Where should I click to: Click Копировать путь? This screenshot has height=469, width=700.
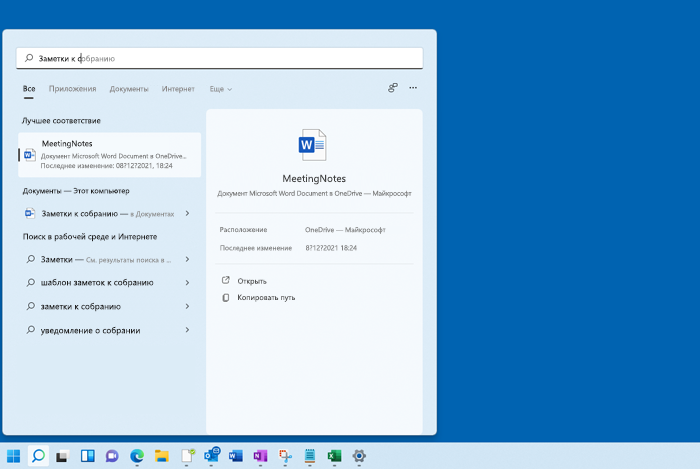point(266,297)
